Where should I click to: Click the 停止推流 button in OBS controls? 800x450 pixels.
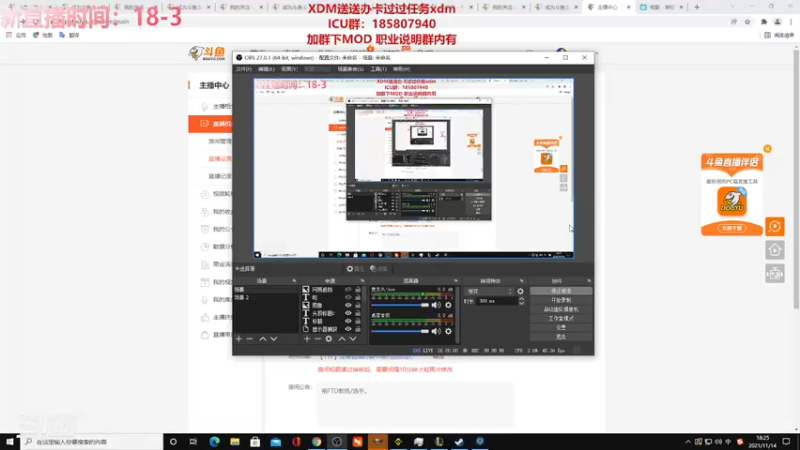pos(561,291)
